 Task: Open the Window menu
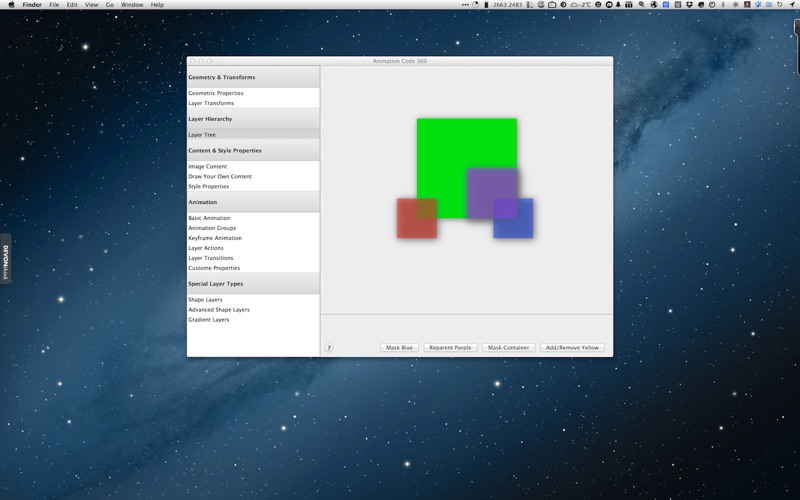point(132,5)
